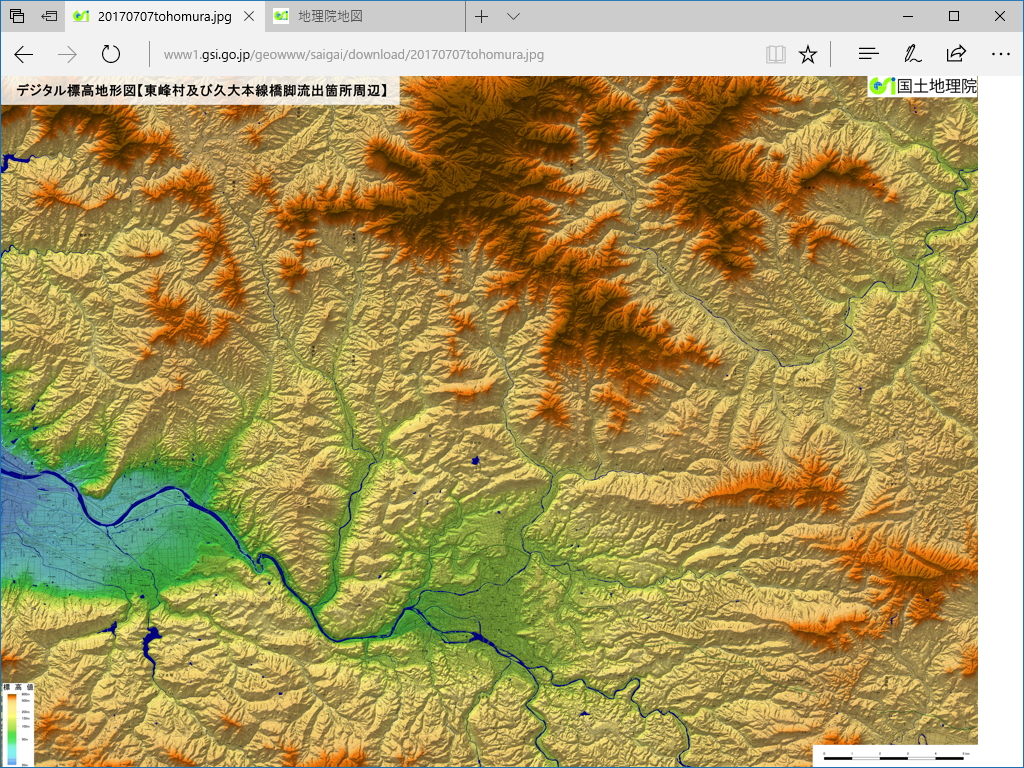
Task: Minimize the browser window
Action: point(908,16)
